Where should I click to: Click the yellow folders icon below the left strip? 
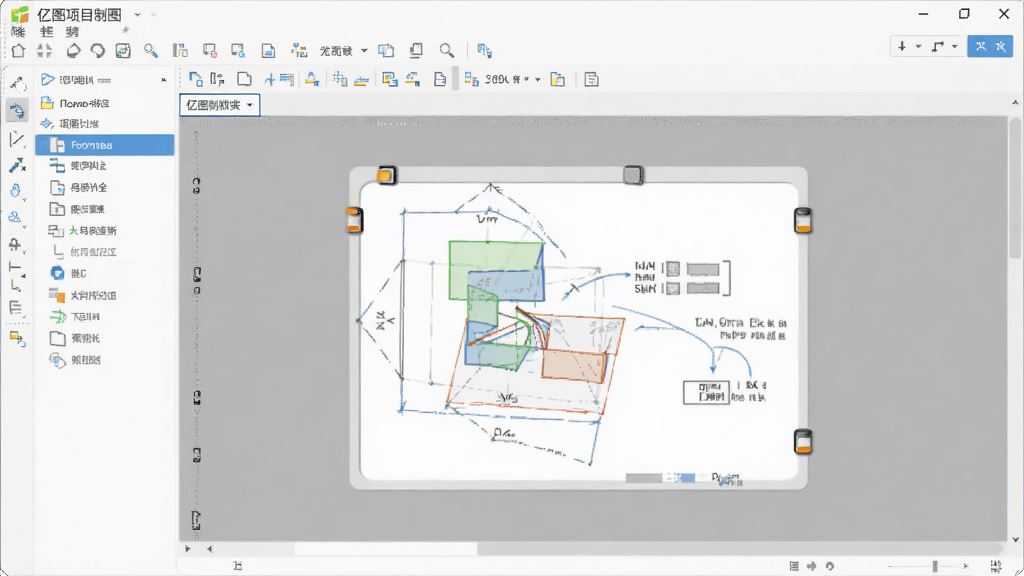tap(17, 338)
